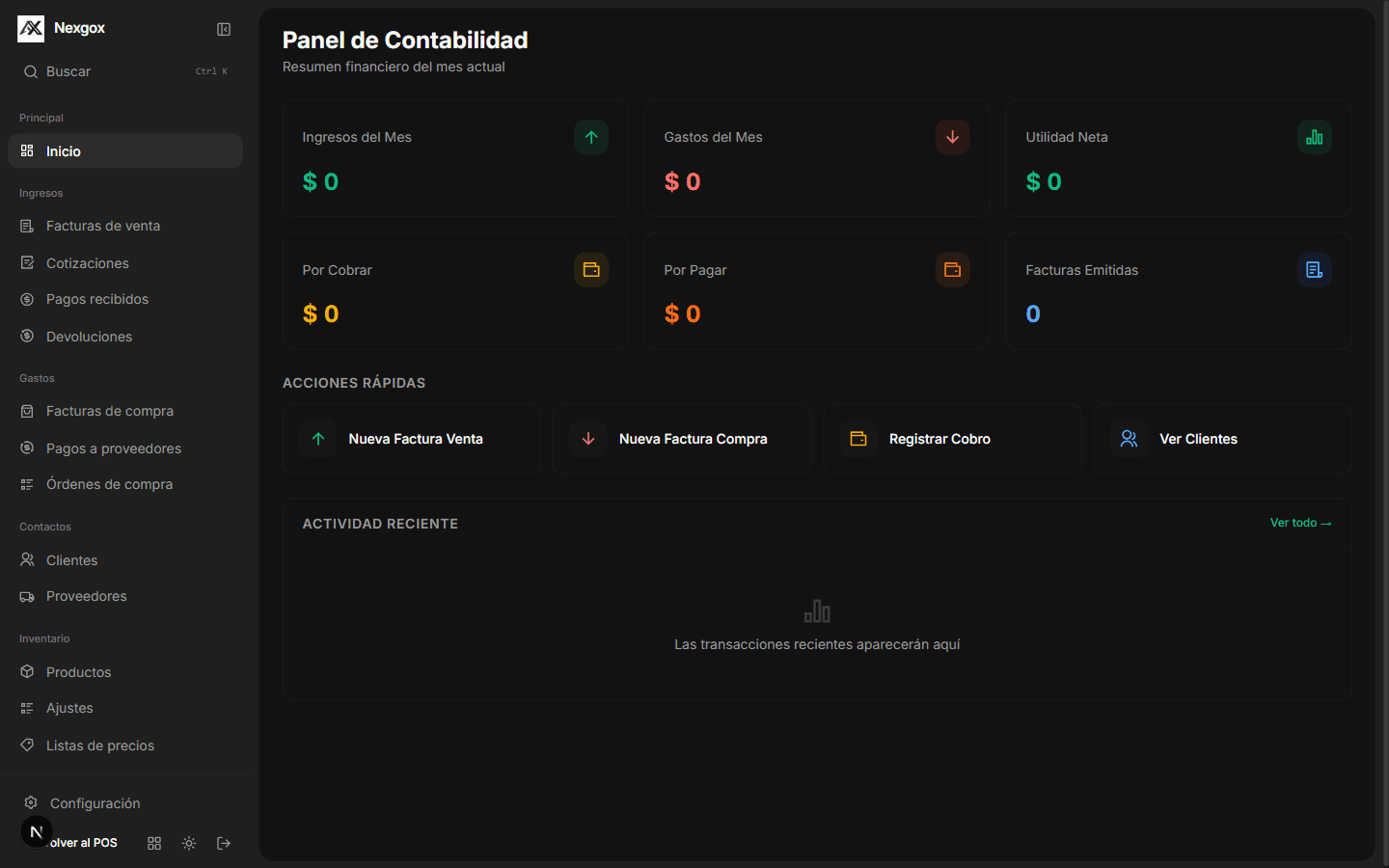1389x868 pixels.
Task: Click the grid apps icon in footer
Action: [x=154, y=843]
